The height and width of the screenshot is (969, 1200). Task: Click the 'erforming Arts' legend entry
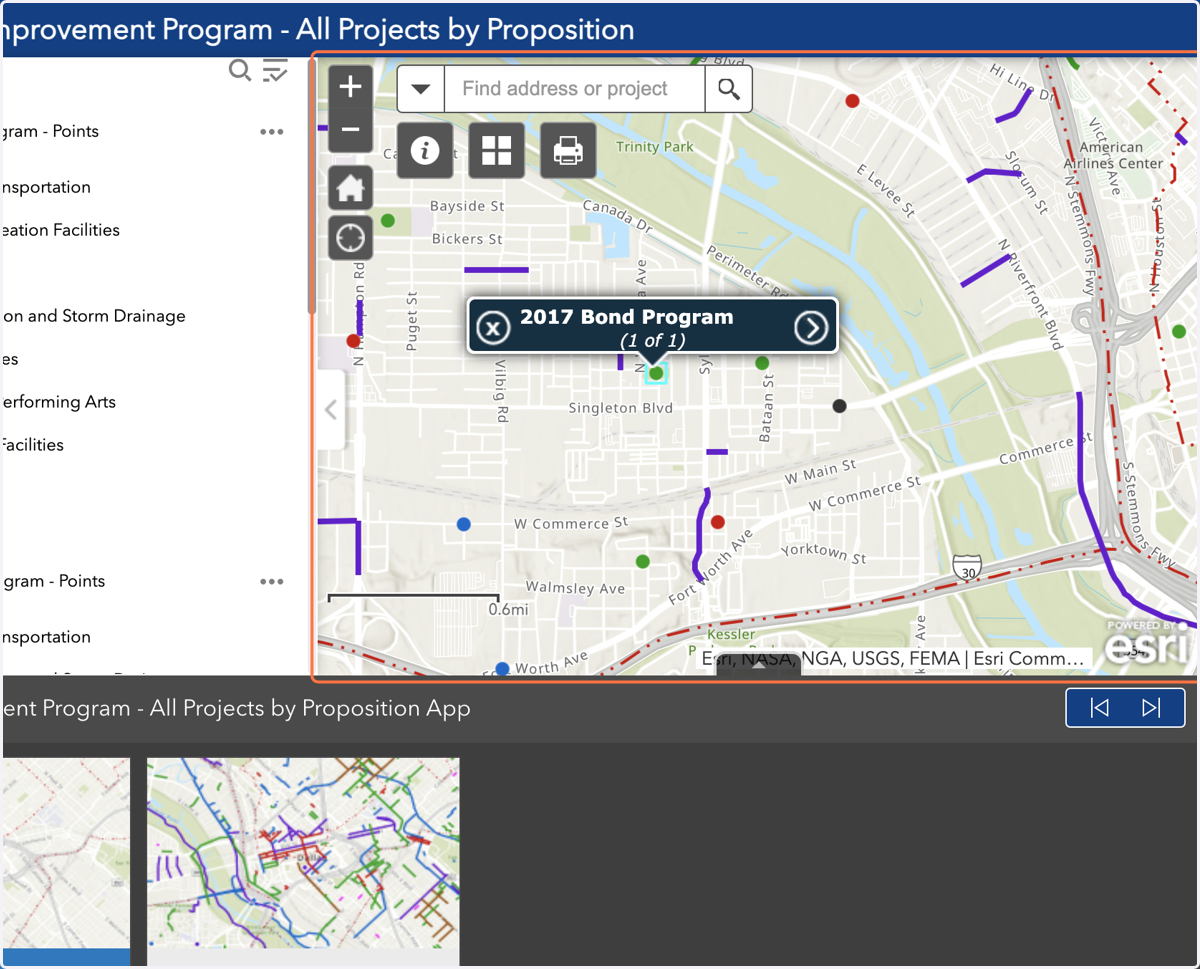pyautogui.click(x=59, y=402)
